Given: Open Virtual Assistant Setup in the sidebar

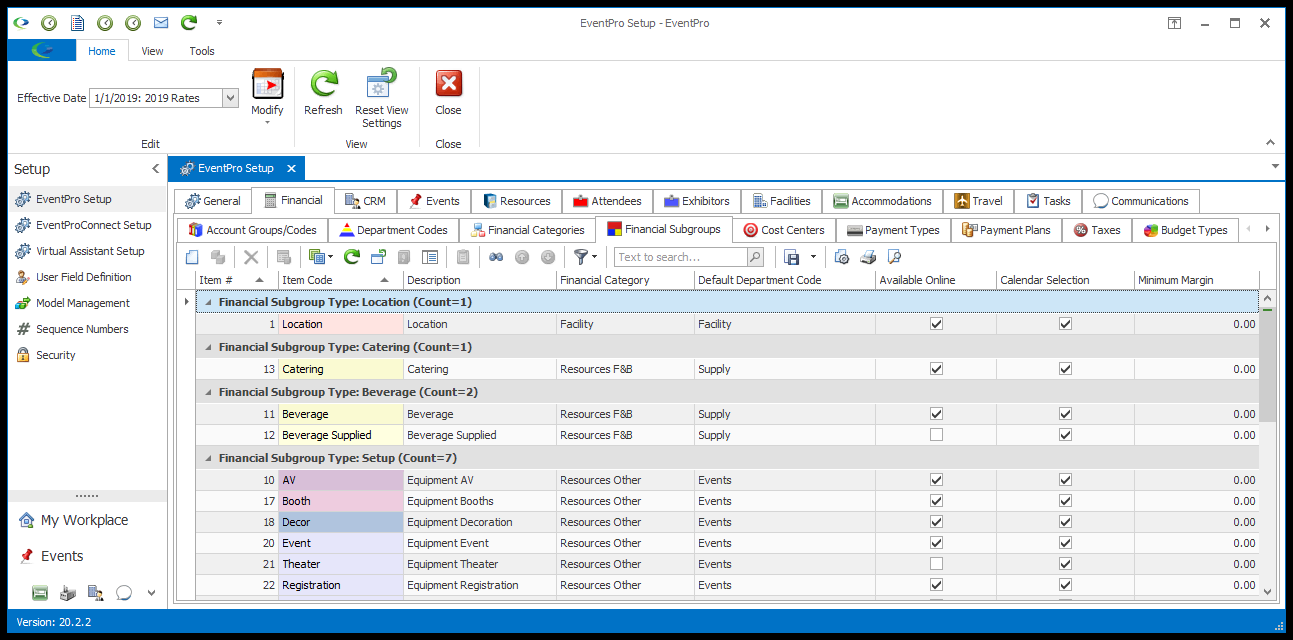Looking at the screenshot, I should point(88,251).
